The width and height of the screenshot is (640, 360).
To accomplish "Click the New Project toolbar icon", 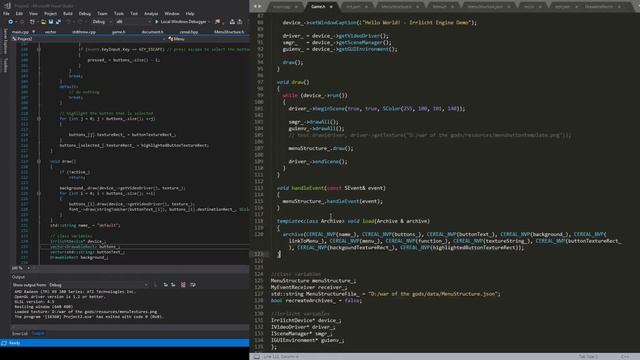I will pyautogui.click(x=32, y=22).
